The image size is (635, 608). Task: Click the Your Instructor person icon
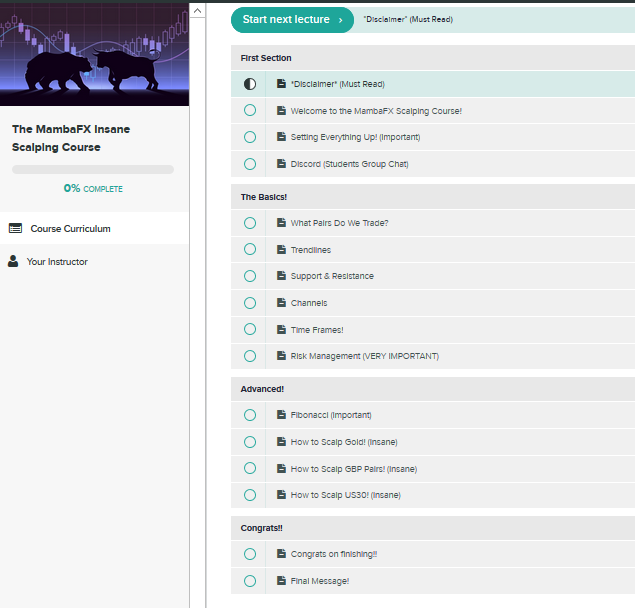[13, 262]
